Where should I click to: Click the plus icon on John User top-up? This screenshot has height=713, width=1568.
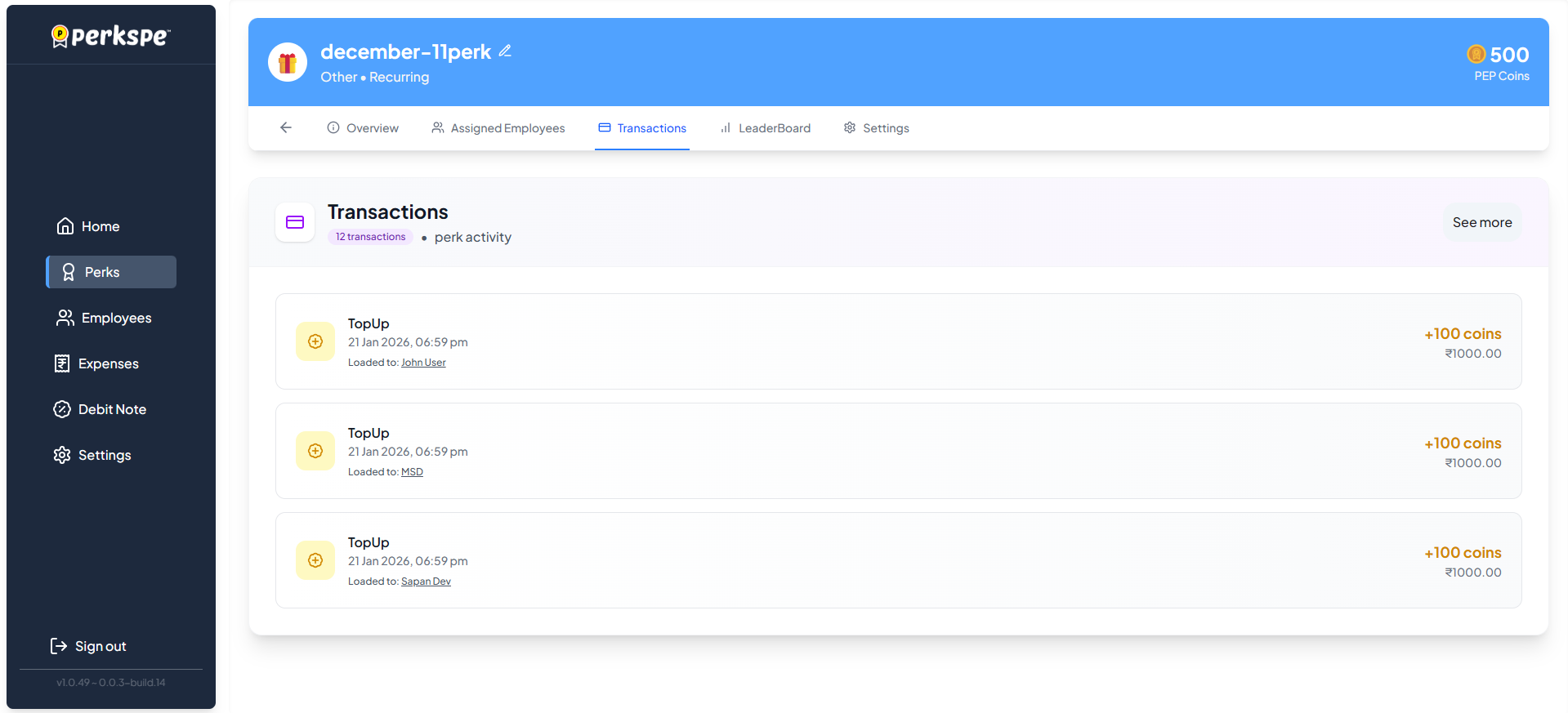[x=315, y=341]
